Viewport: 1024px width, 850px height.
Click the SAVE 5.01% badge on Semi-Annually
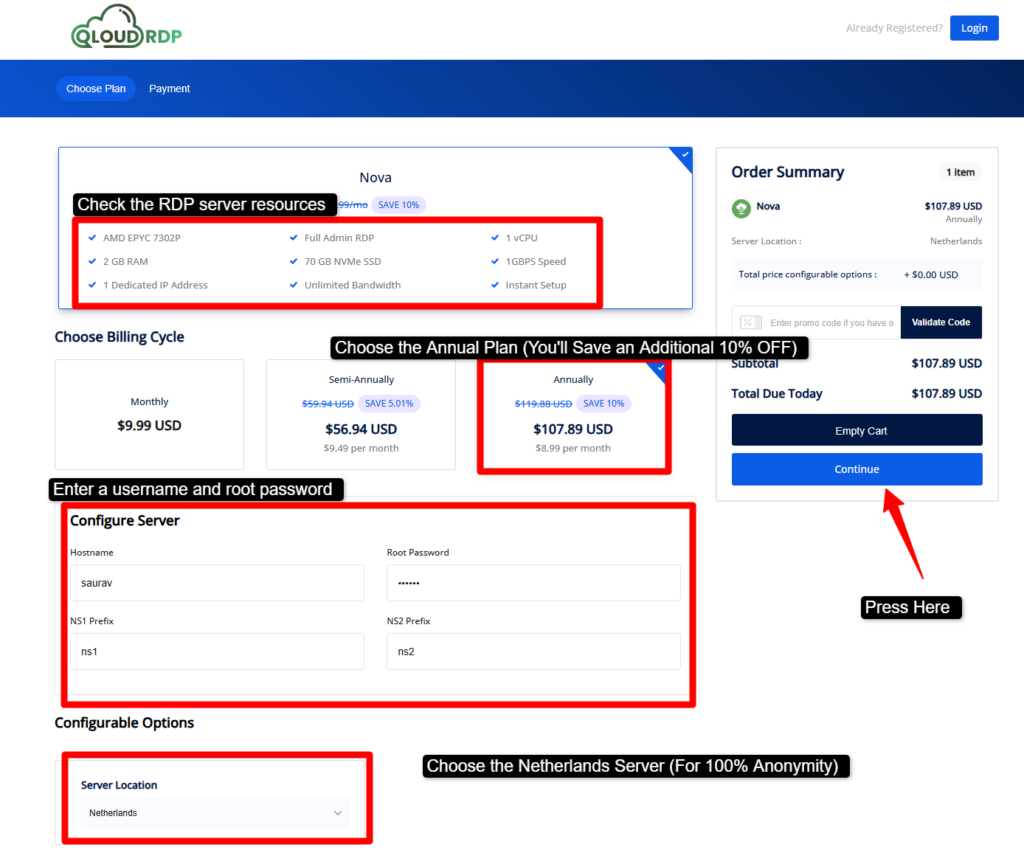[x=389, y=403]
